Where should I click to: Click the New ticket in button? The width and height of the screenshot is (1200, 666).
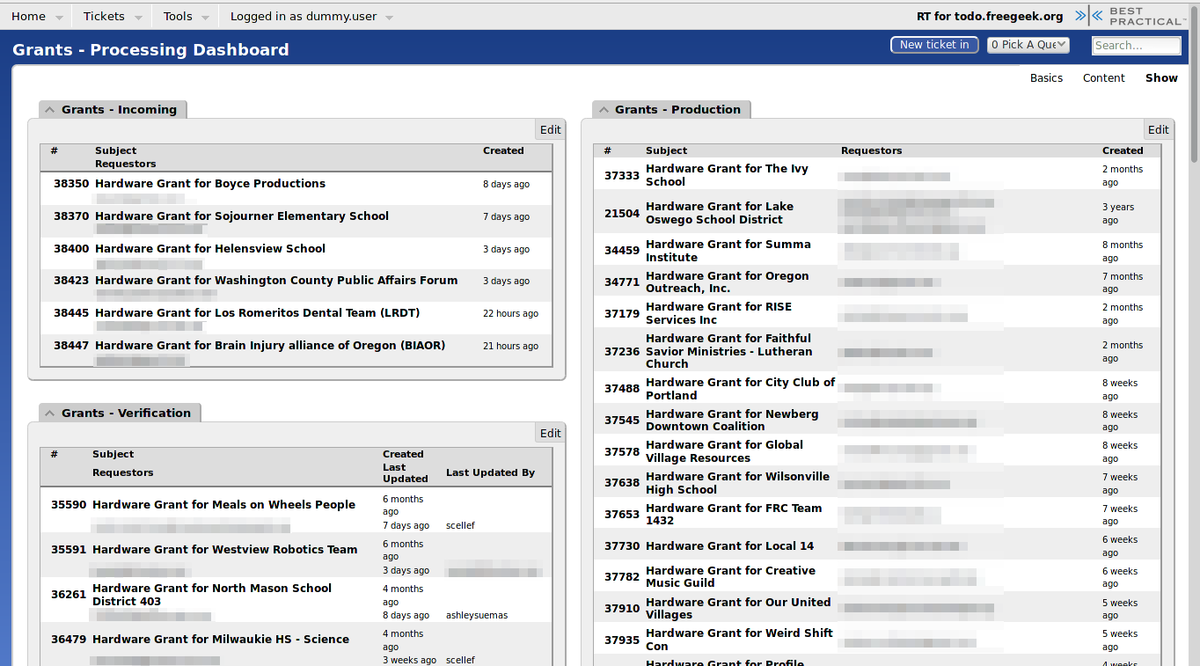pos(934,45)
